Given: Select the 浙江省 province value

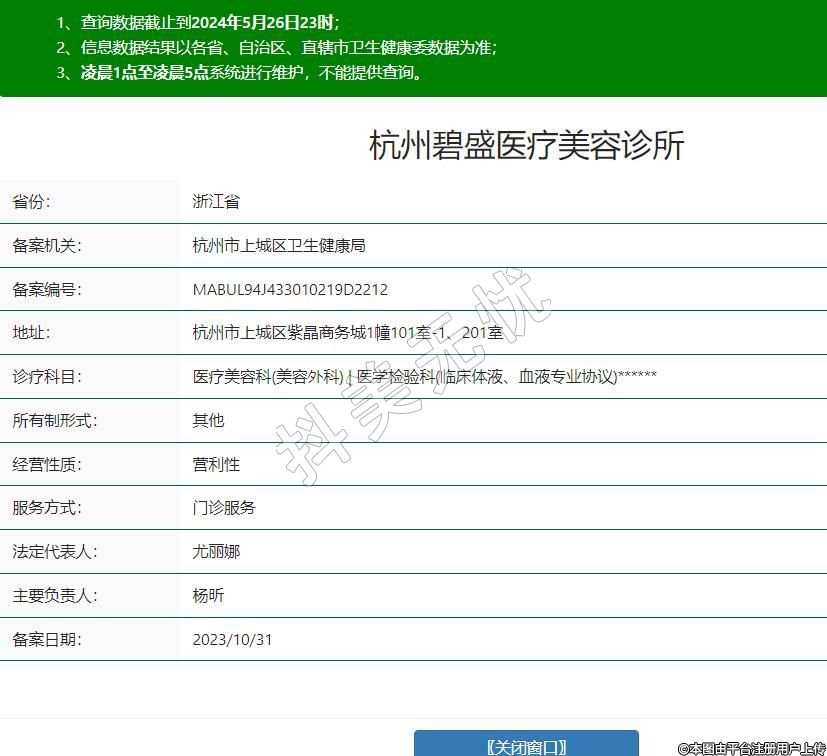Looking at the screenshot, I should [x=216, y=202].
